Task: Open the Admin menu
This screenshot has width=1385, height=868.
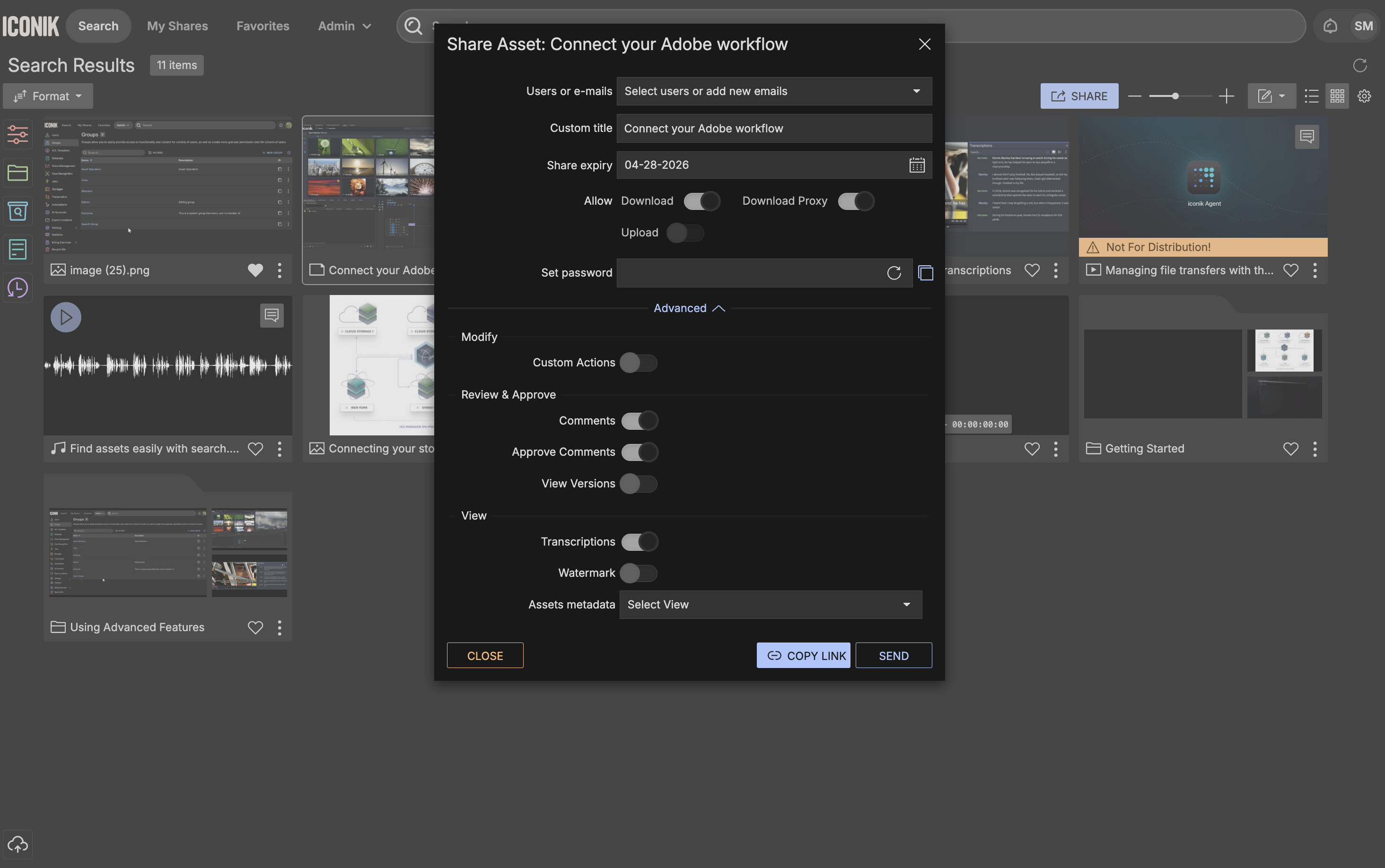Action: pos(344,26)
